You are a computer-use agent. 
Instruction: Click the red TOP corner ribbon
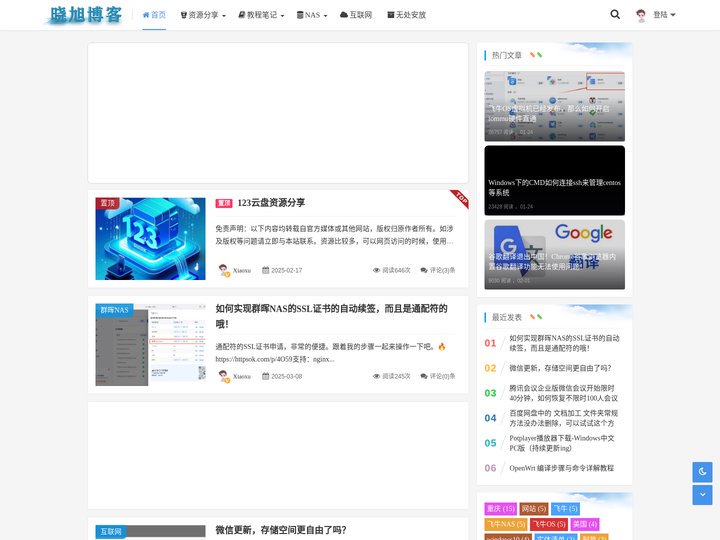click(461, 198)
